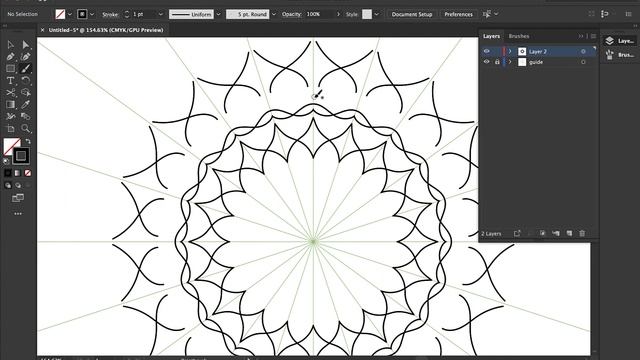
Task: Open fill color dropdown in control bar
Action: click(70, 14)
